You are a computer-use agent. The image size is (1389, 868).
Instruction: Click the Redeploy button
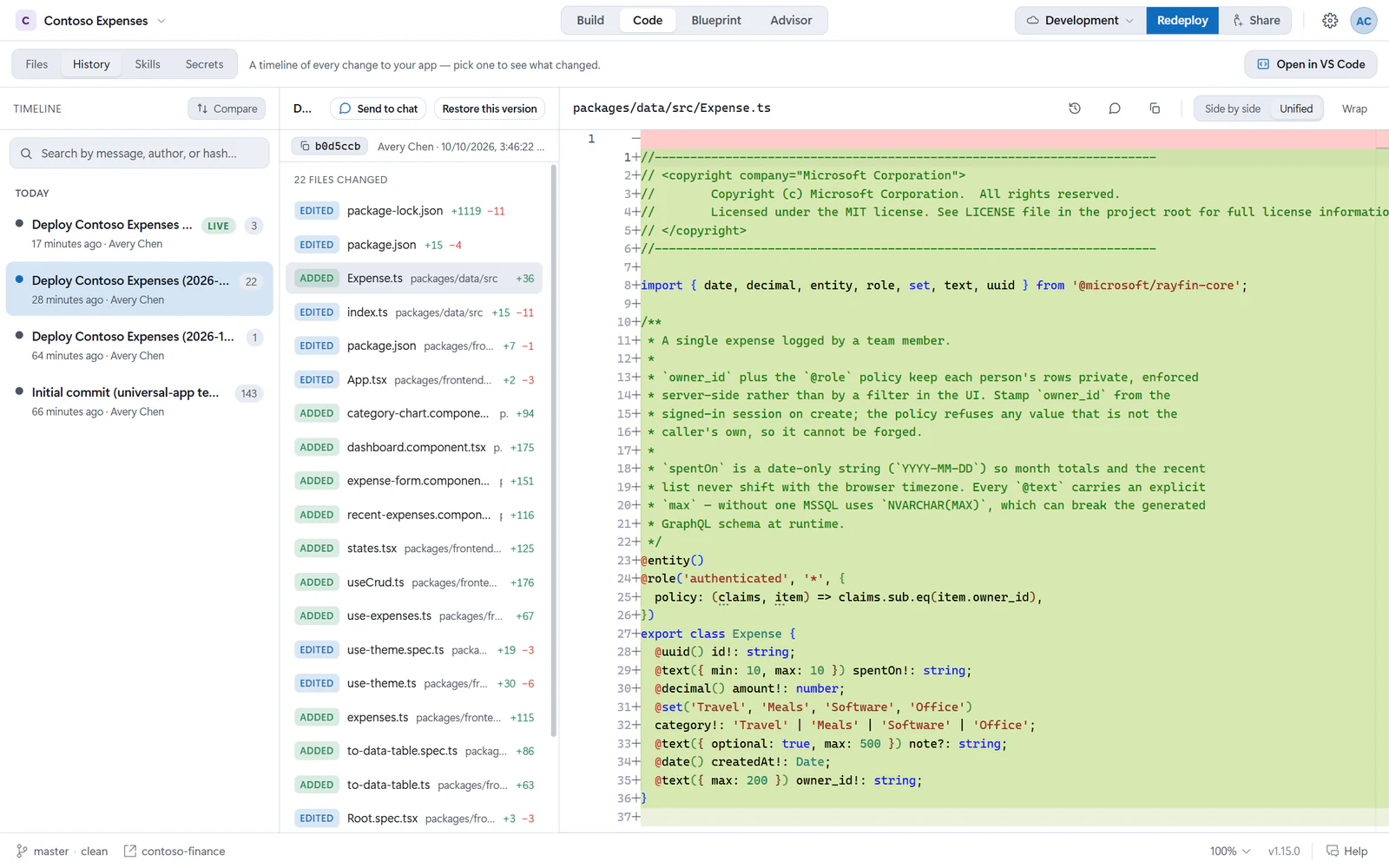coord(1182,21)
